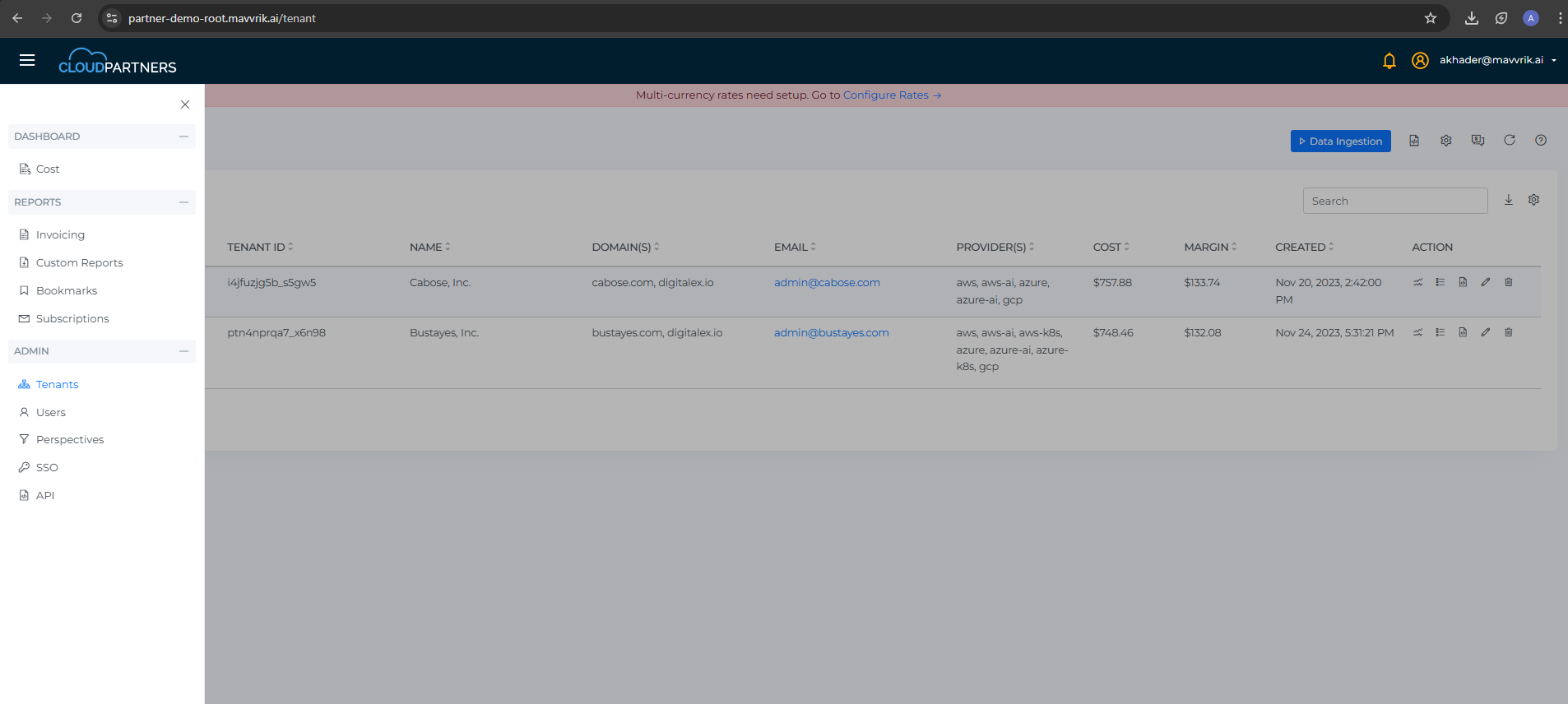This screenshot has height=704, width=1568.
Task: Download the tenant table data
Action: coord(1508,200)
